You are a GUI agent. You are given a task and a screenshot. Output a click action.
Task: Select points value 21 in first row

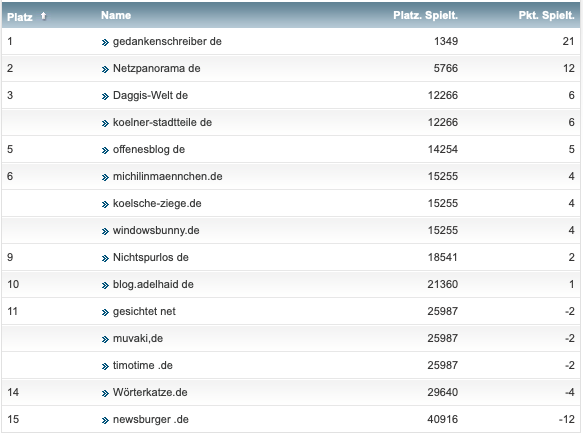tap(568, 41)
